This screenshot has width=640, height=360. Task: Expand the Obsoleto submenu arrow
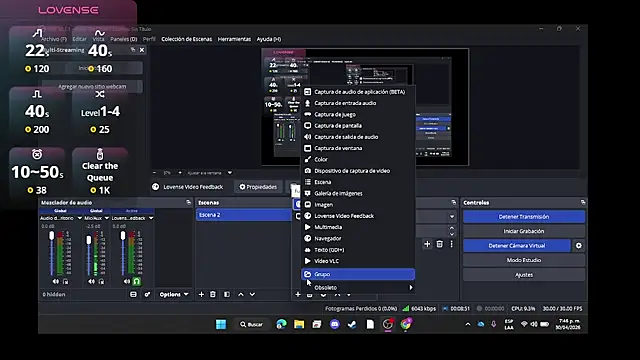(x=411, y=287)
